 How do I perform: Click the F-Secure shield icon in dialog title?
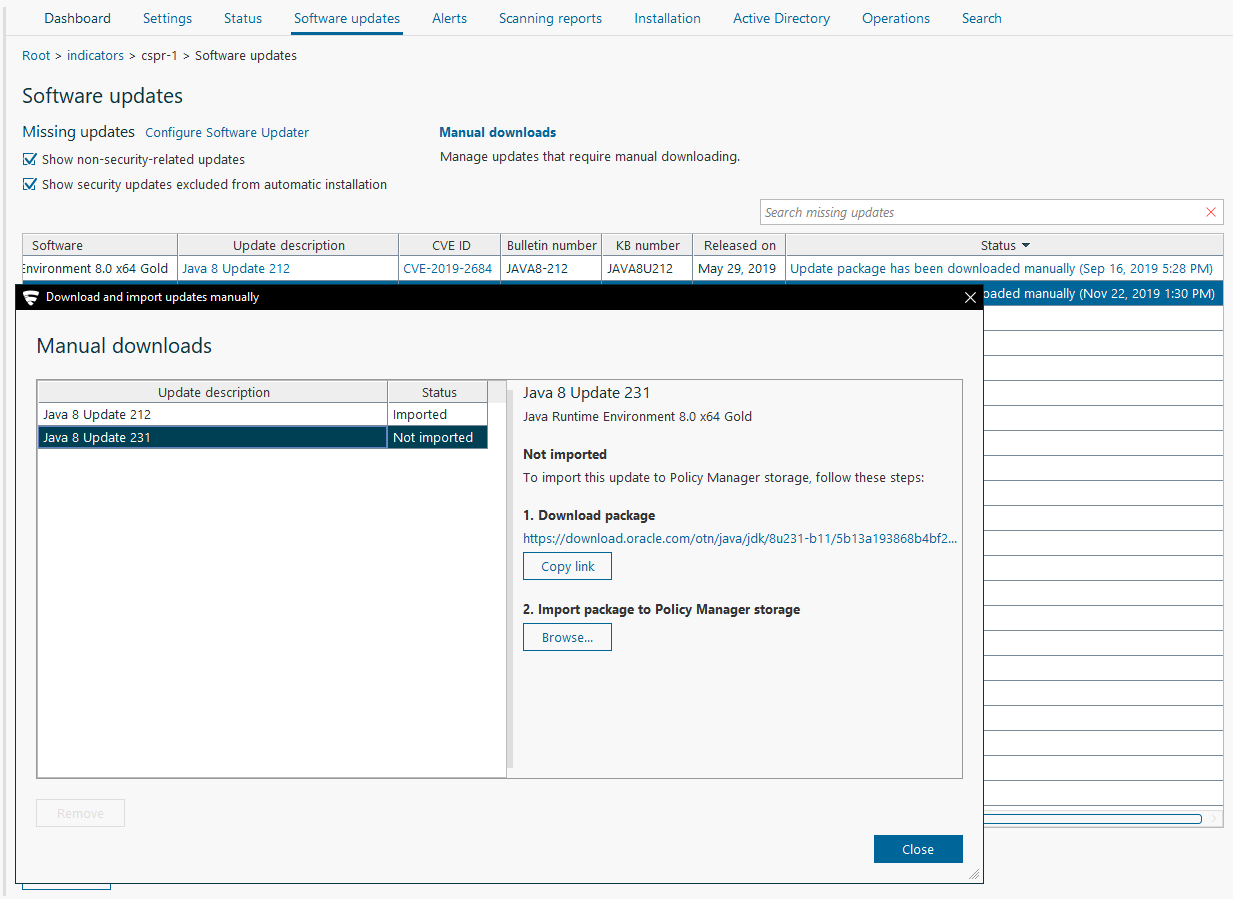pyautogui.click(x=30, y=297)
